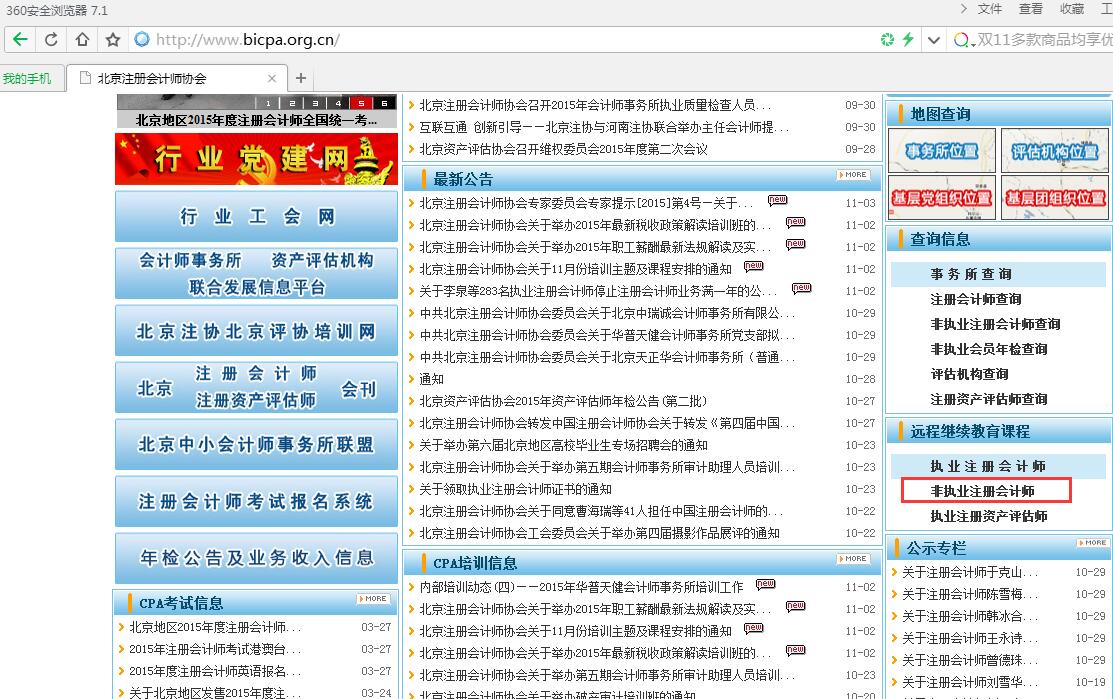The height and width of the screenshot is (699, 1113).
Task: Open the 注册会计师考试报名系统 banner
Action: [256, 501]
